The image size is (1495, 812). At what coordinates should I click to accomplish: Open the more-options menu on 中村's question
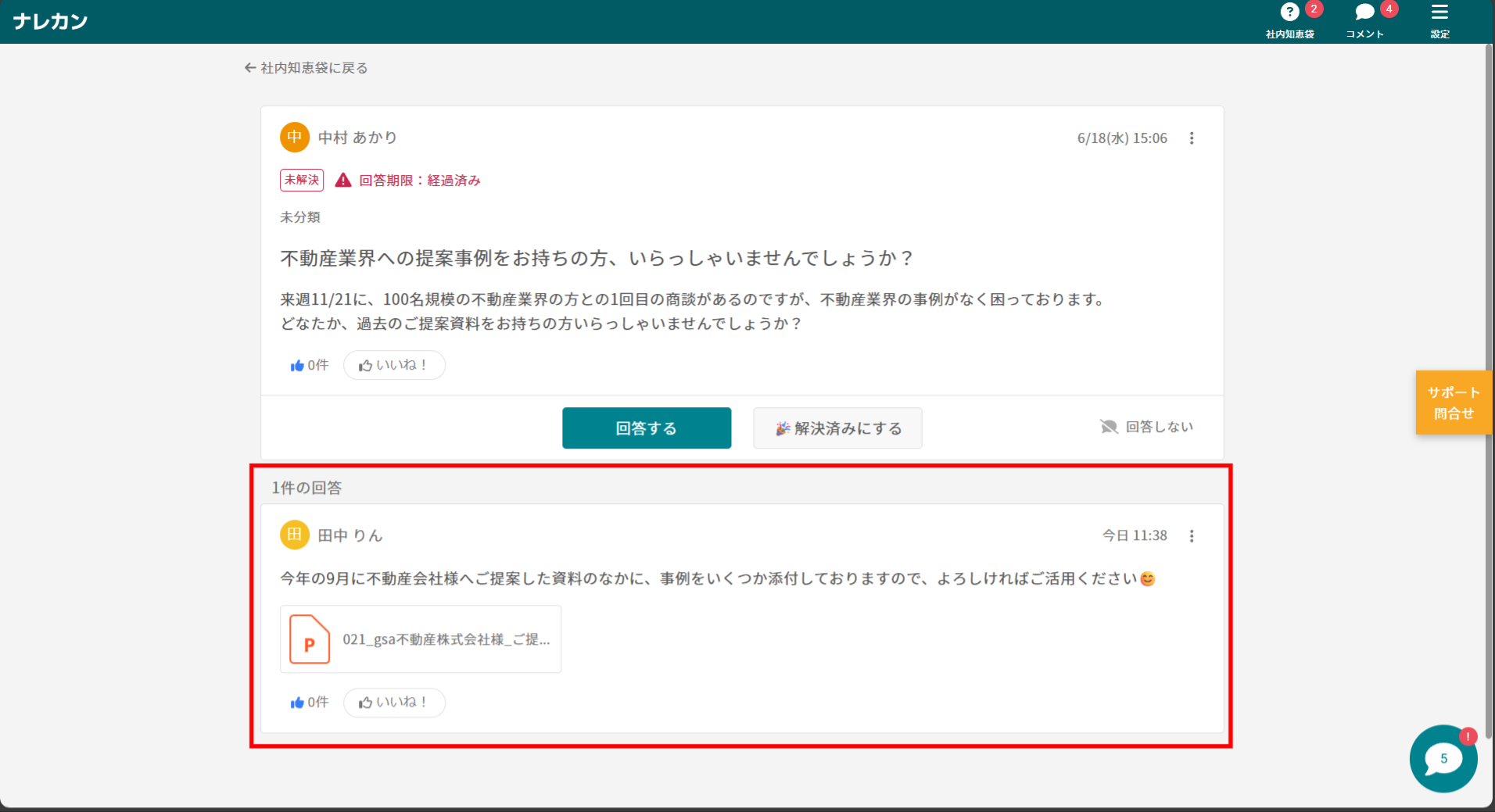(1192, 138)
